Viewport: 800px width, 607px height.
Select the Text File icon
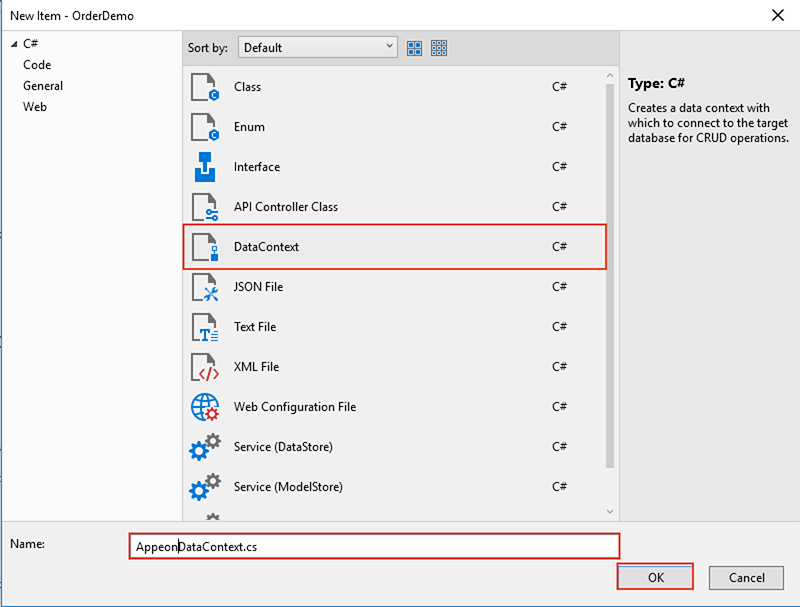(204, 327)
